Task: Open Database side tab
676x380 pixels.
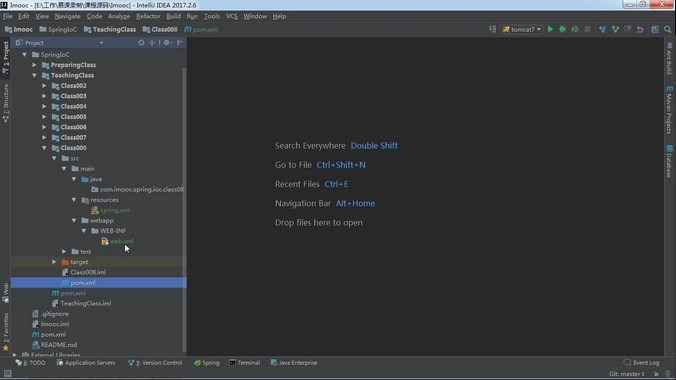Action: tap(669, 161)
